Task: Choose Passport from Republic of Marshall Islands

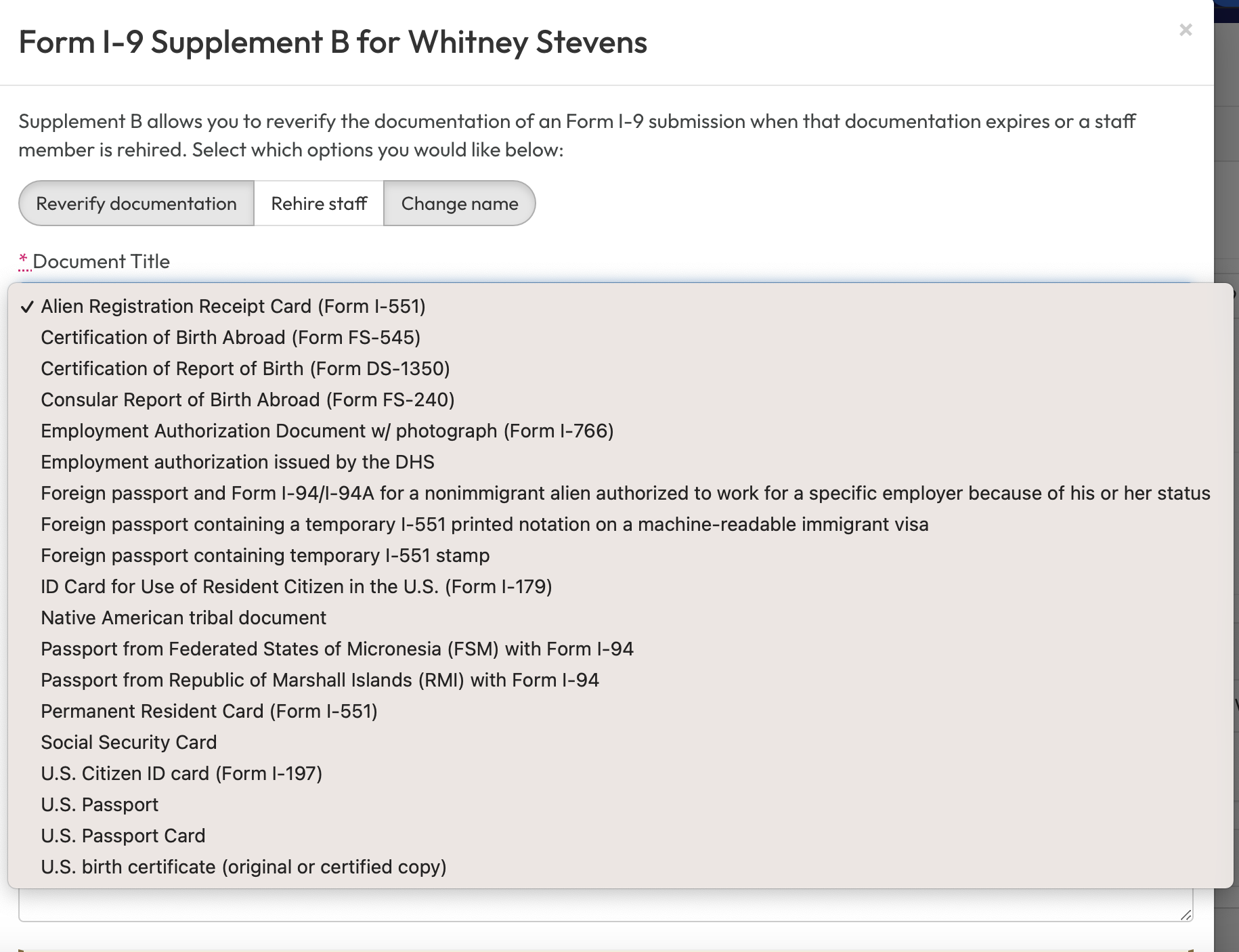Action: tap(320, 680)
